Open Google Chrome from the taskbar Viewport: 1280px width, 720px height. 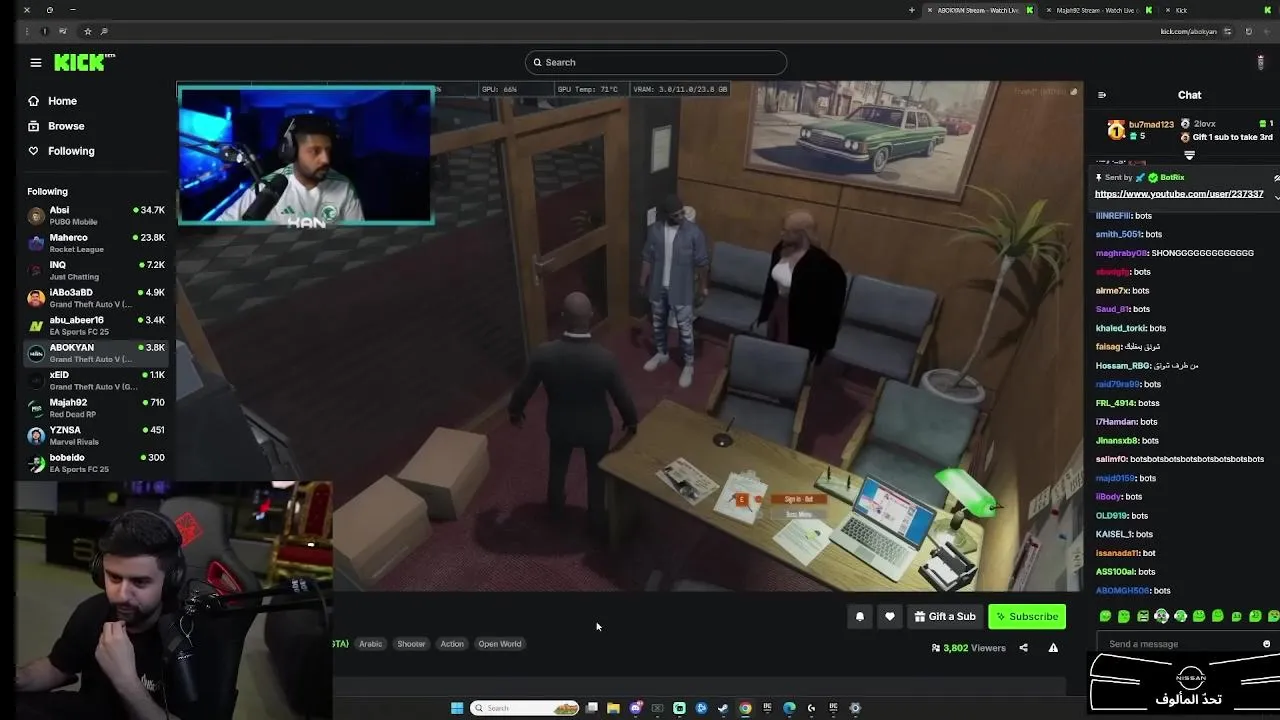[745, 708]
